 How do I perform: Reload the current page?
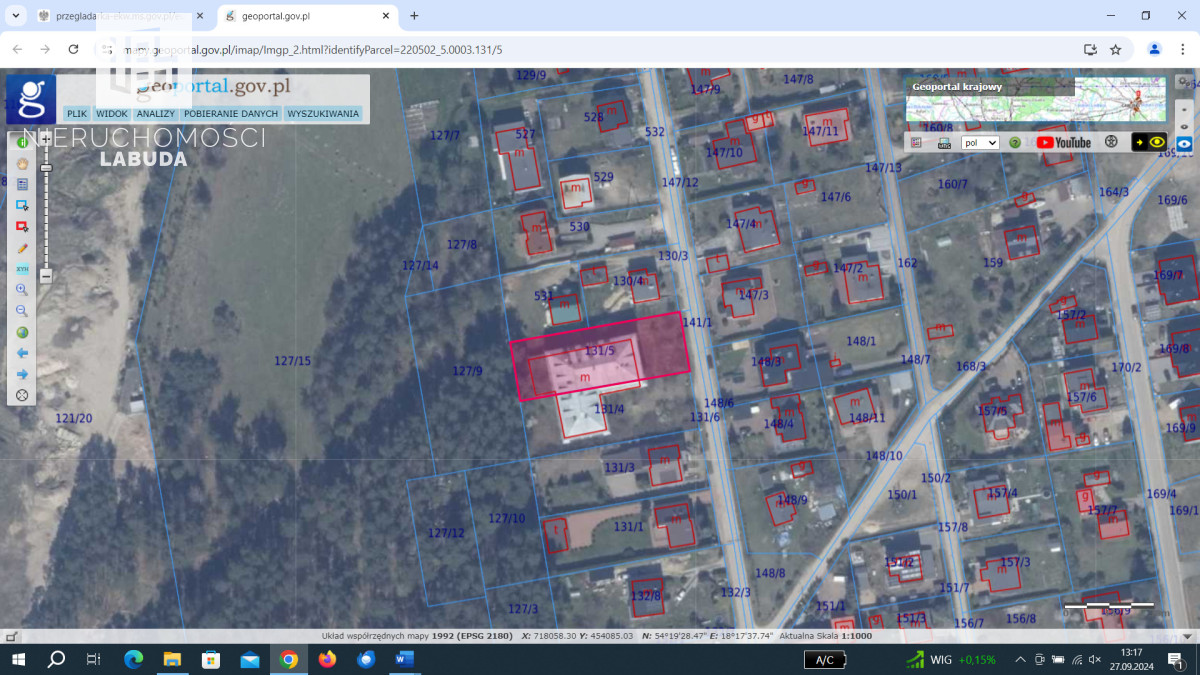[73, 49]
